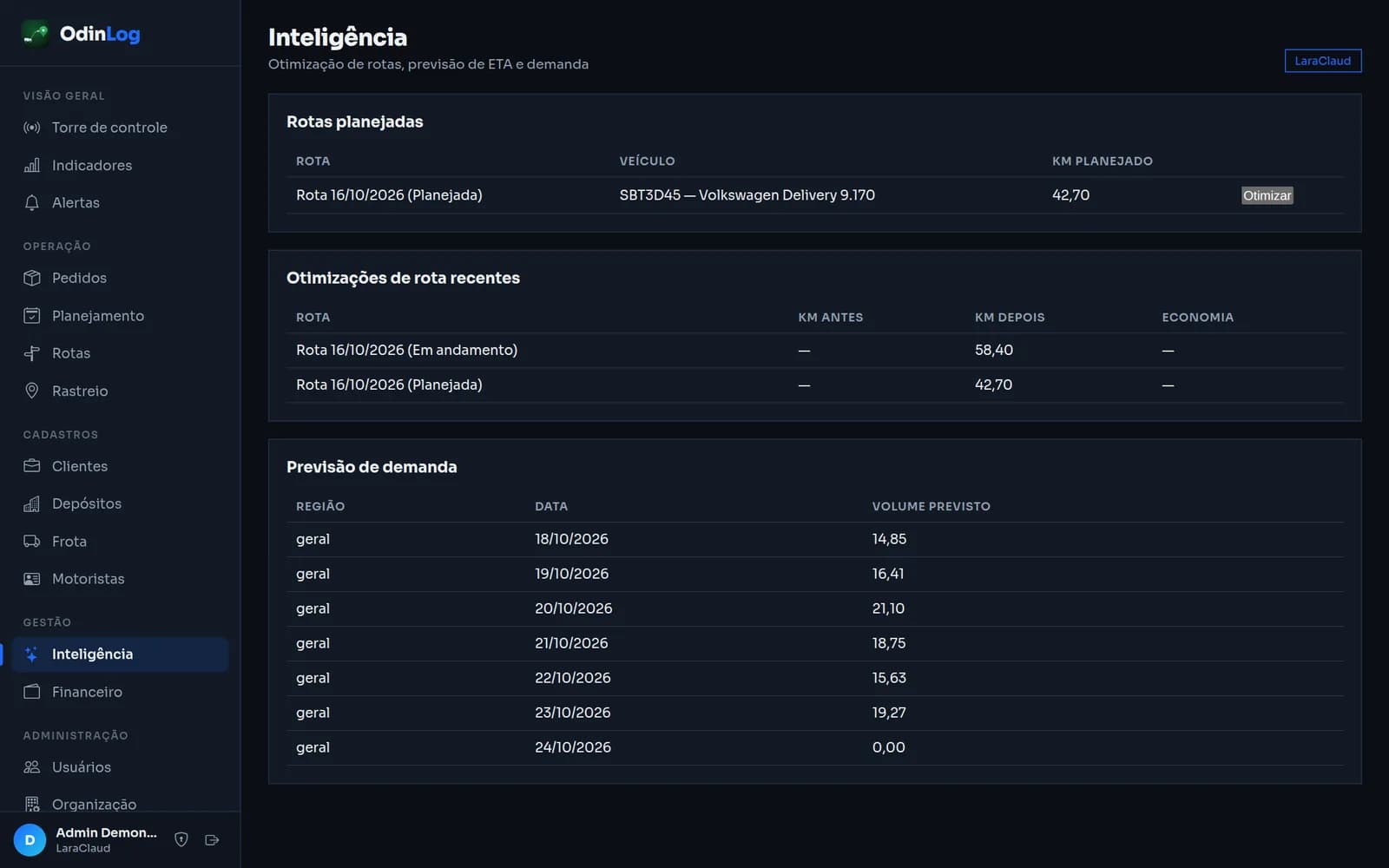Click the Inteligência sparkle icon
The width and height of the screenshot is (1389, 868).
(32, 654)
